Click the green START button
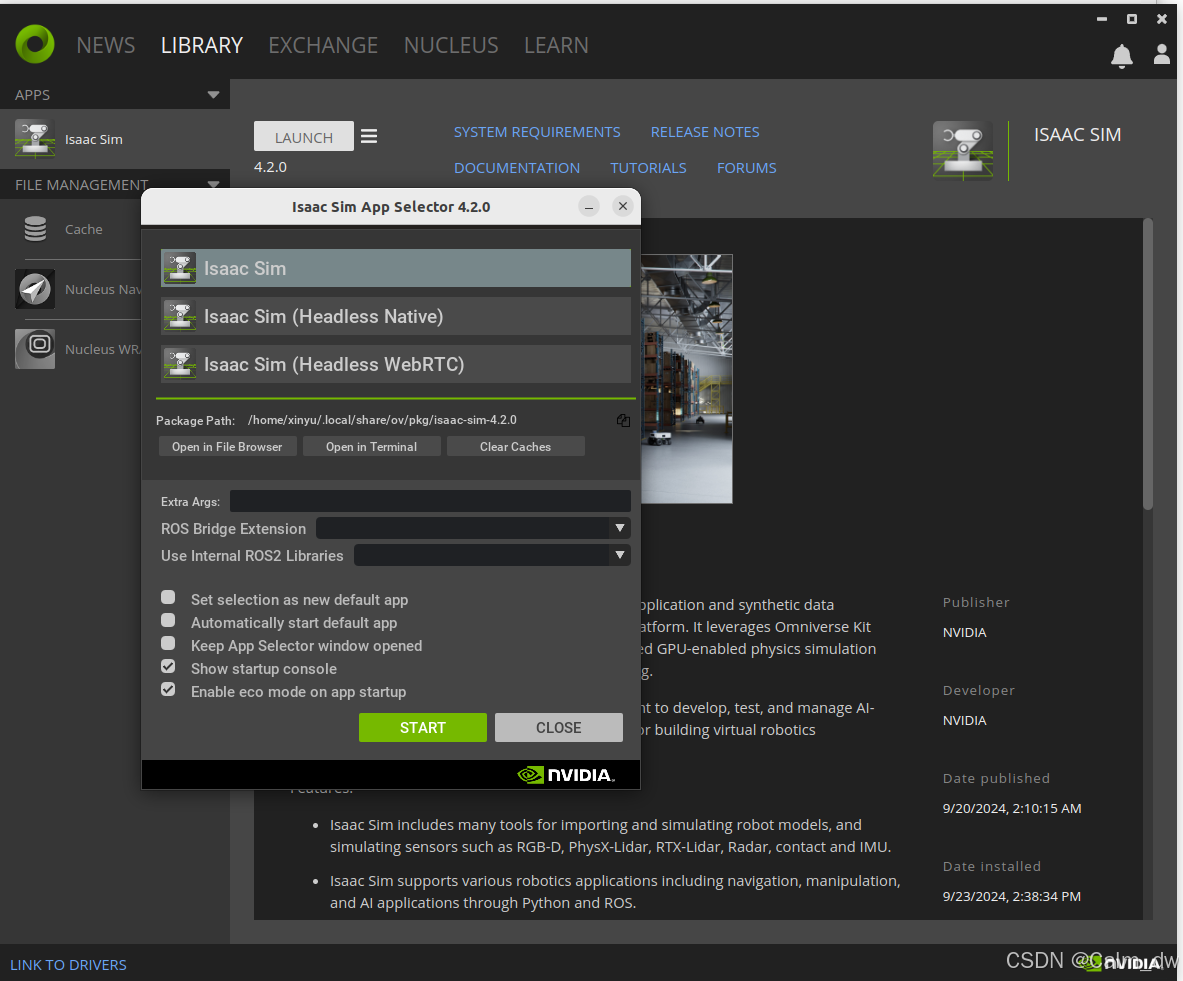Screen dimensions: 1183x981 pyautogui.click(x=422, y=727)
